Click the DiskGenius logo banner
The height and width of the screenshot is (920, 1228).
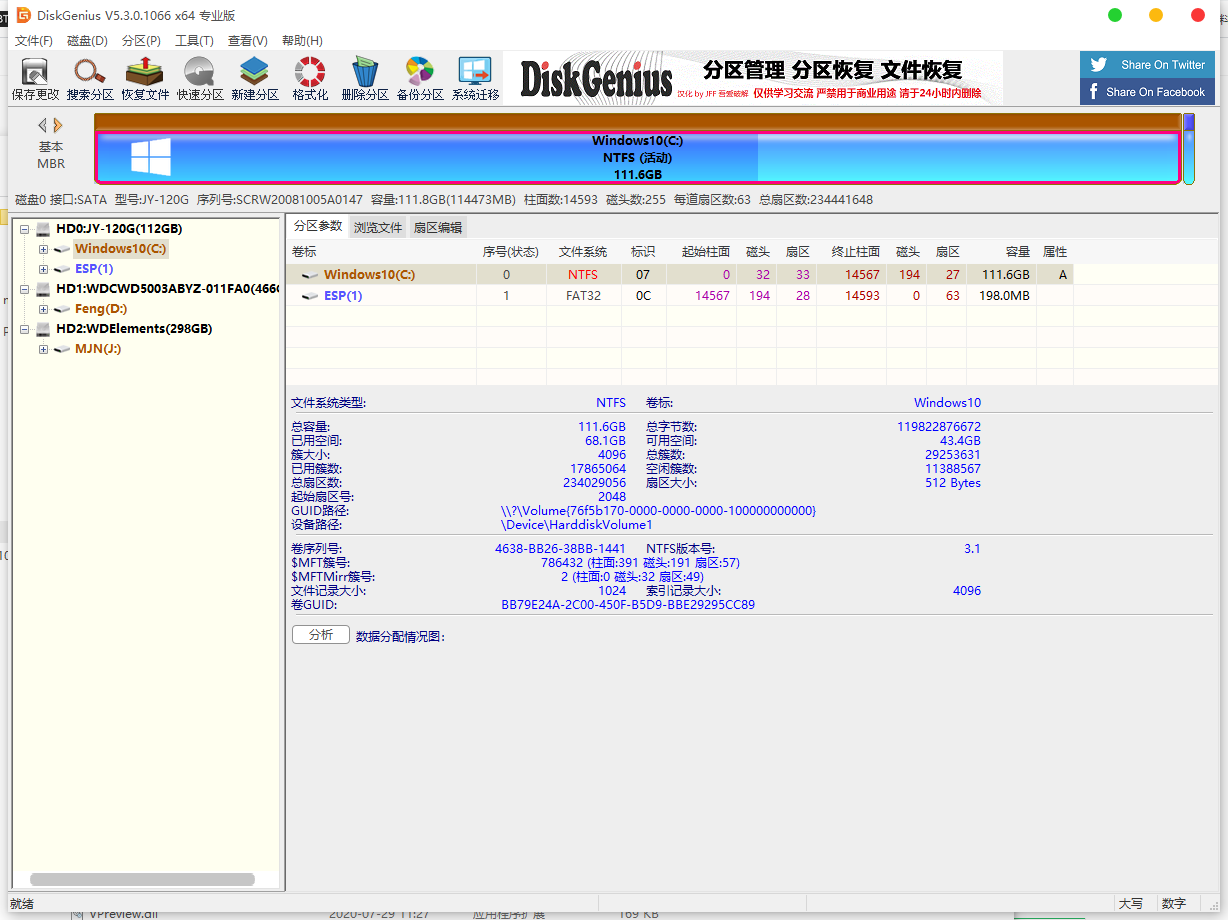[x=753, y=78]
